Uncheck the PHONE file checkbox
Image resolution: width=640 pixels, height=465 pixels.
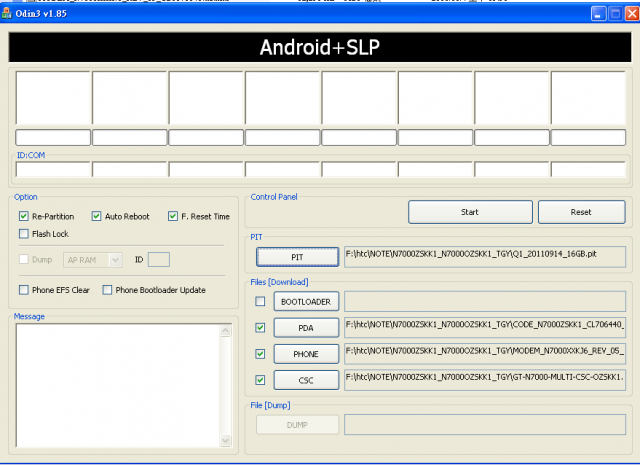(260, 354)
